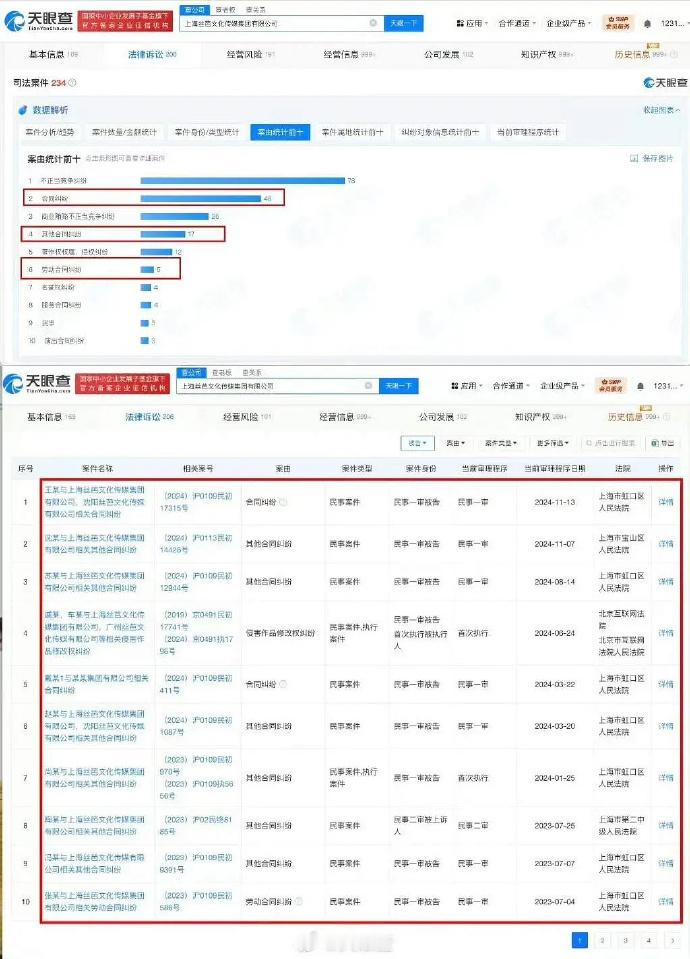Switch to 经营信息 tab in bottom screenshot
This screenshot has height=959, width=690.
(344, 417)
